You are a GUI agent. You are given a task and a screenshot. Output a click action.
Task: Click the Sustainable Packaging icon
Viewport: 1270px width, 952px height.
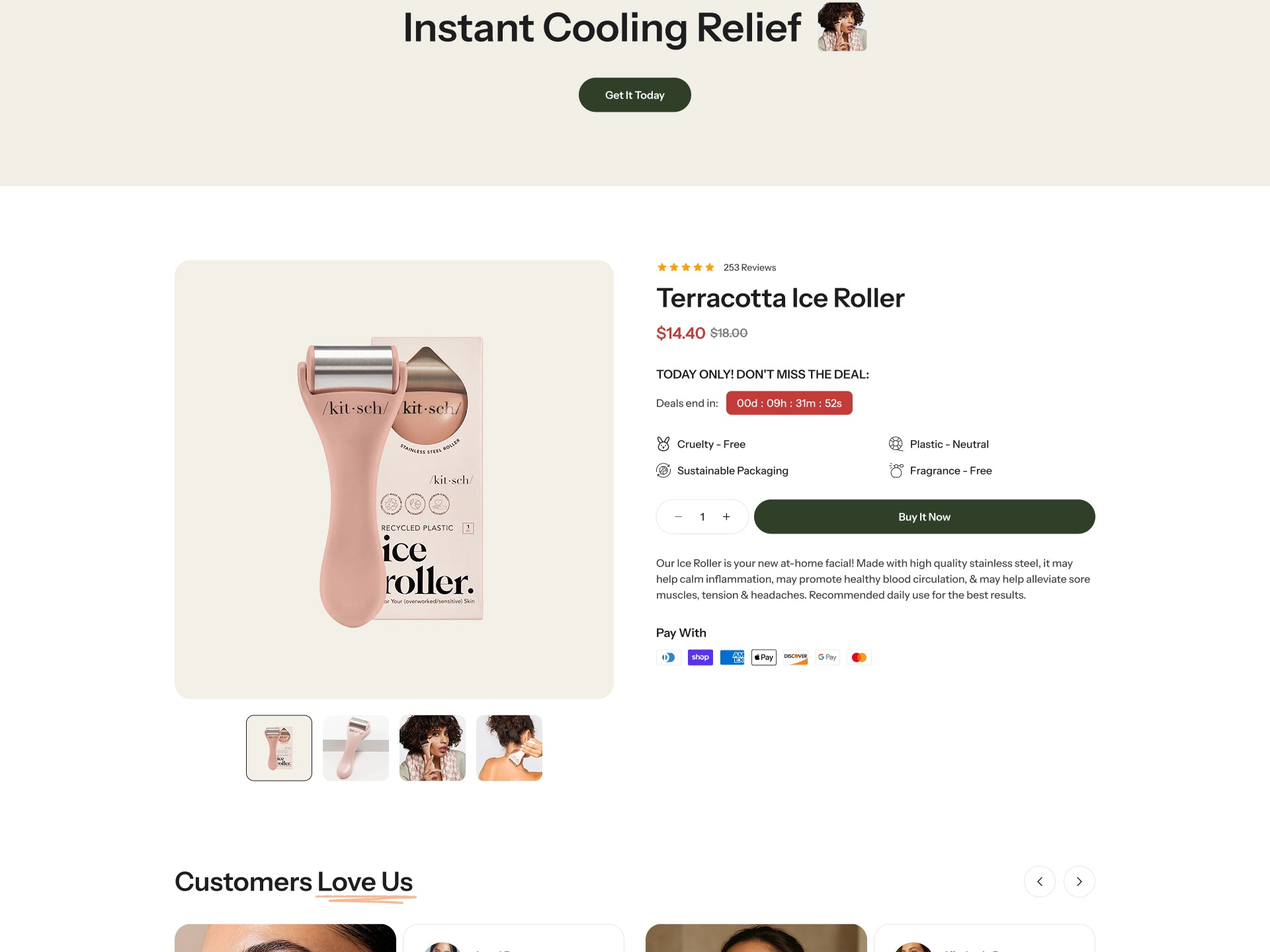tap(663, 471)
